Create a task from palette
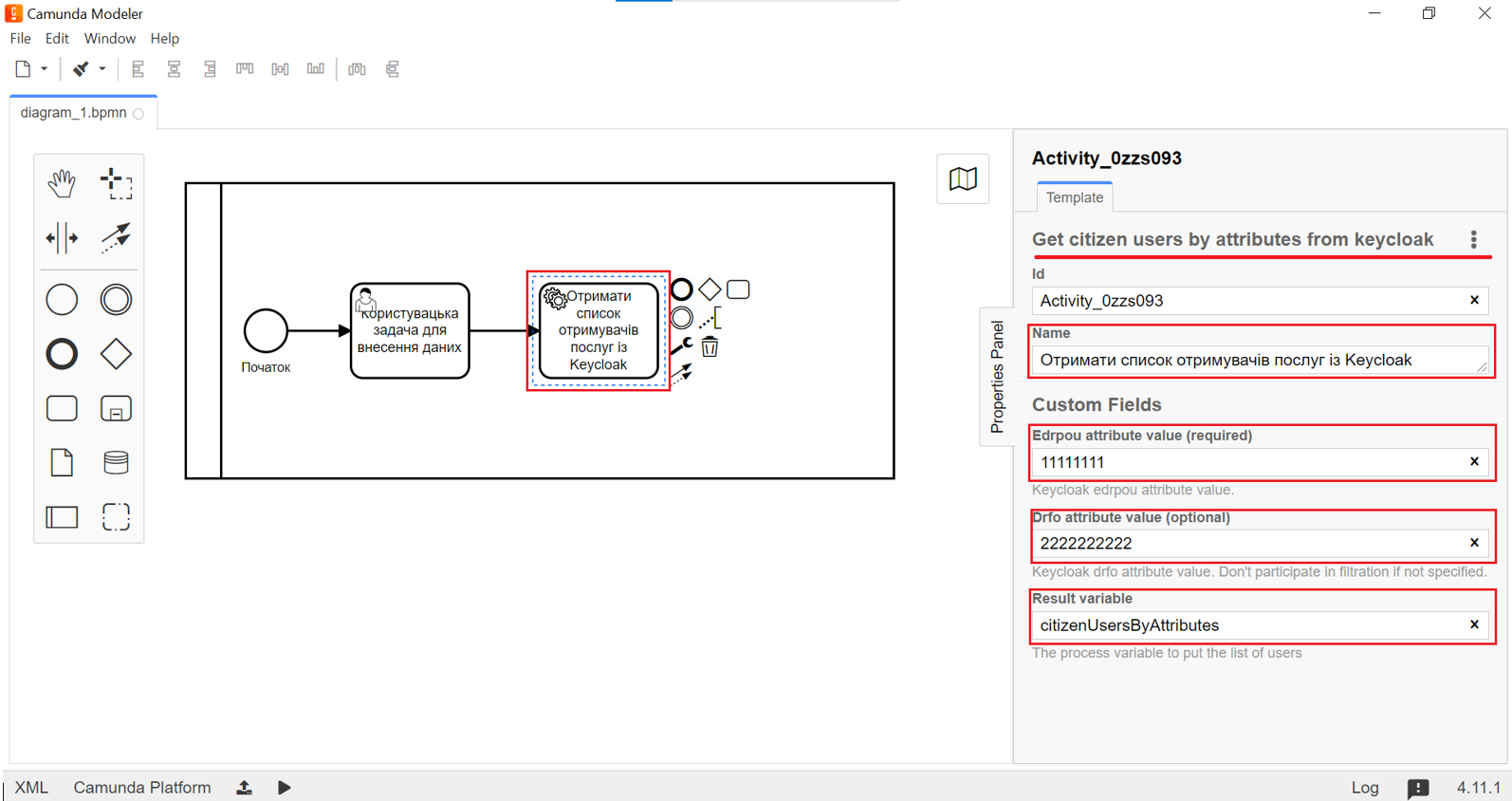This screenshot has width=1512, height=801. (x=62, y=408)
